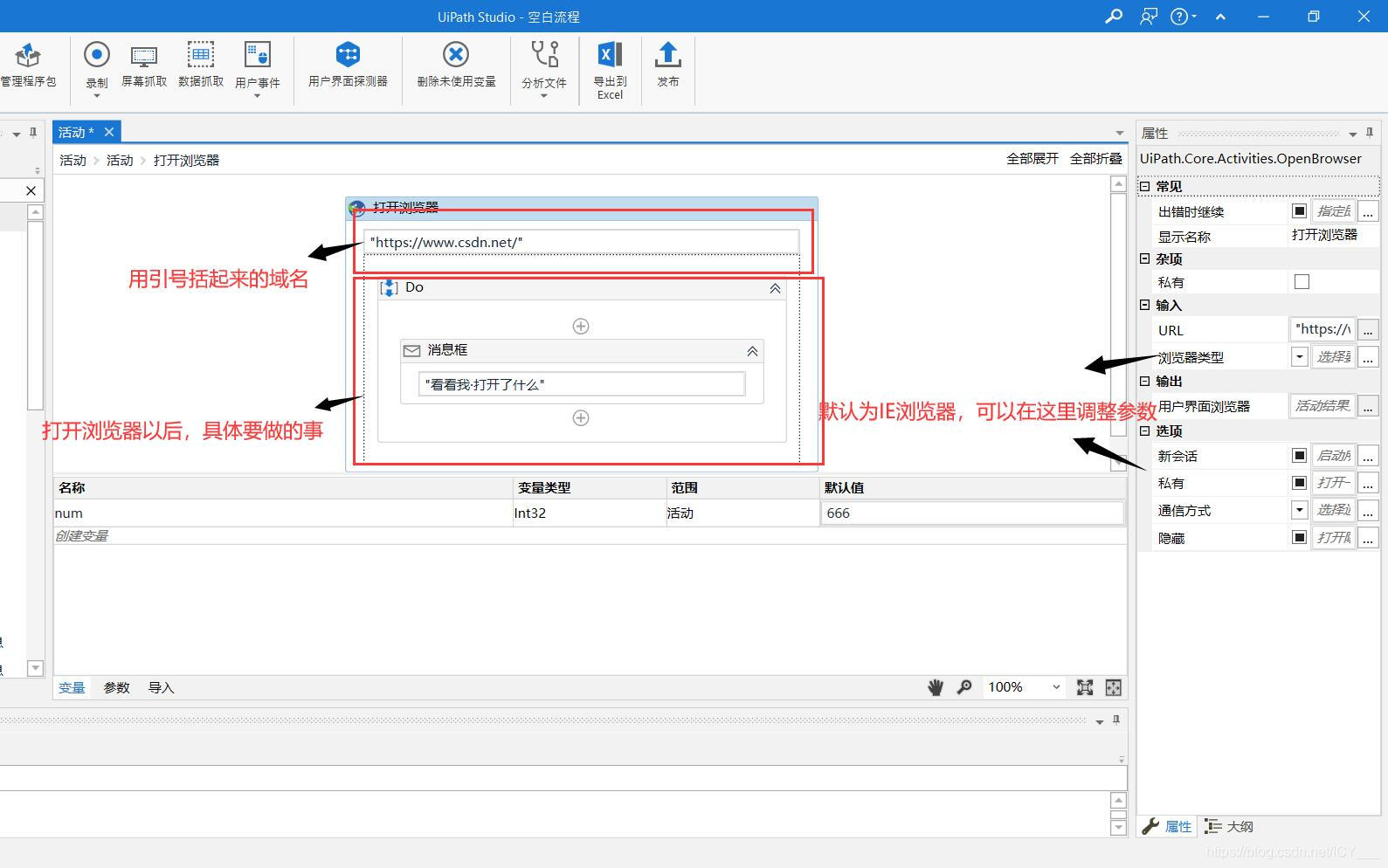Edit the message box text field
Screen dimensions: 1388x868
[x=582, y=384]
